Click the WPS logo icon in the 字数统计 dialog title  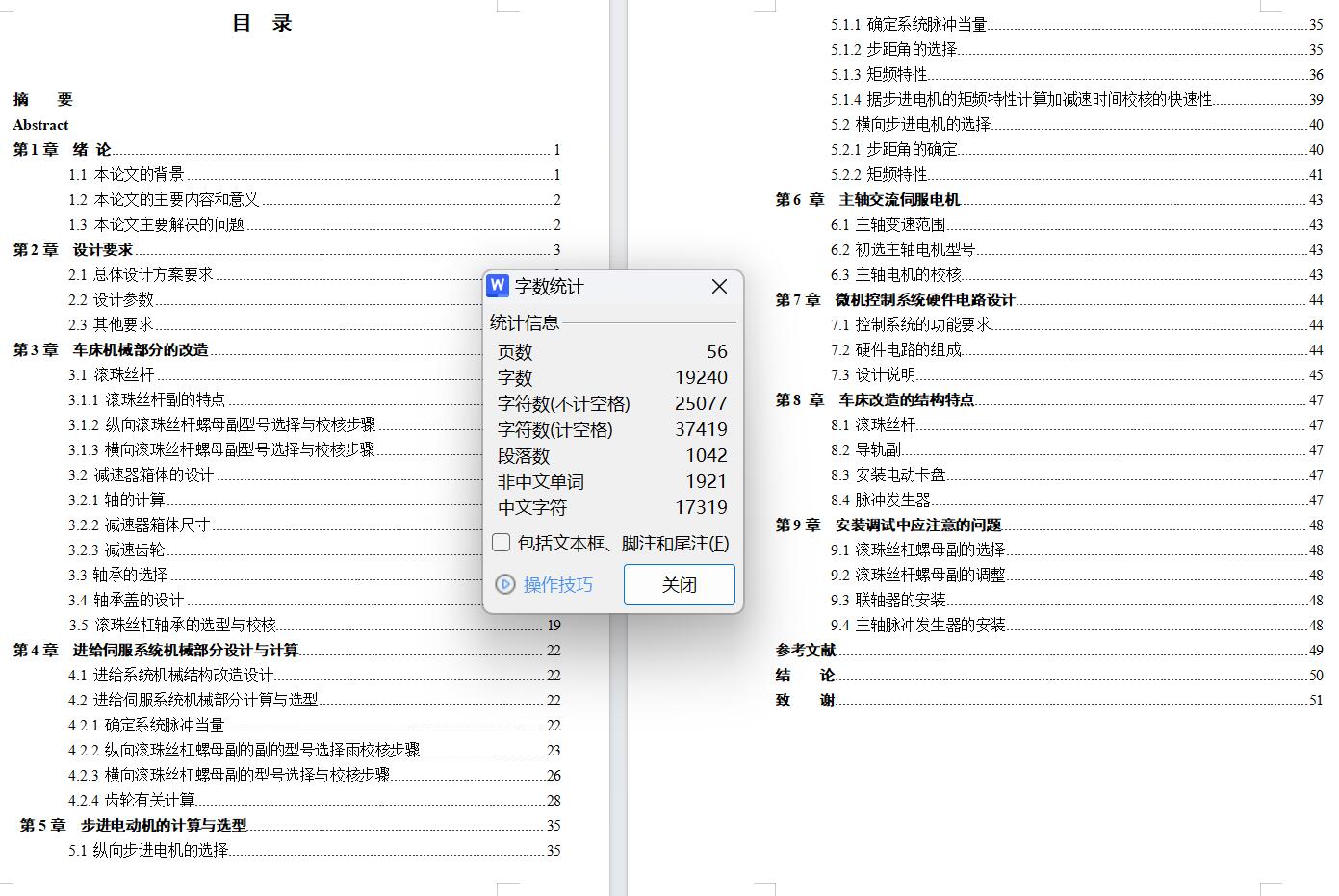(498, 286)
